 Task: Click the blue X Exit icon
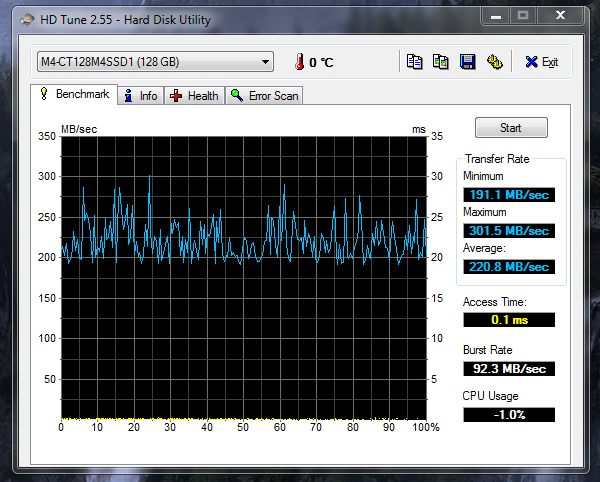coord(531,62)
